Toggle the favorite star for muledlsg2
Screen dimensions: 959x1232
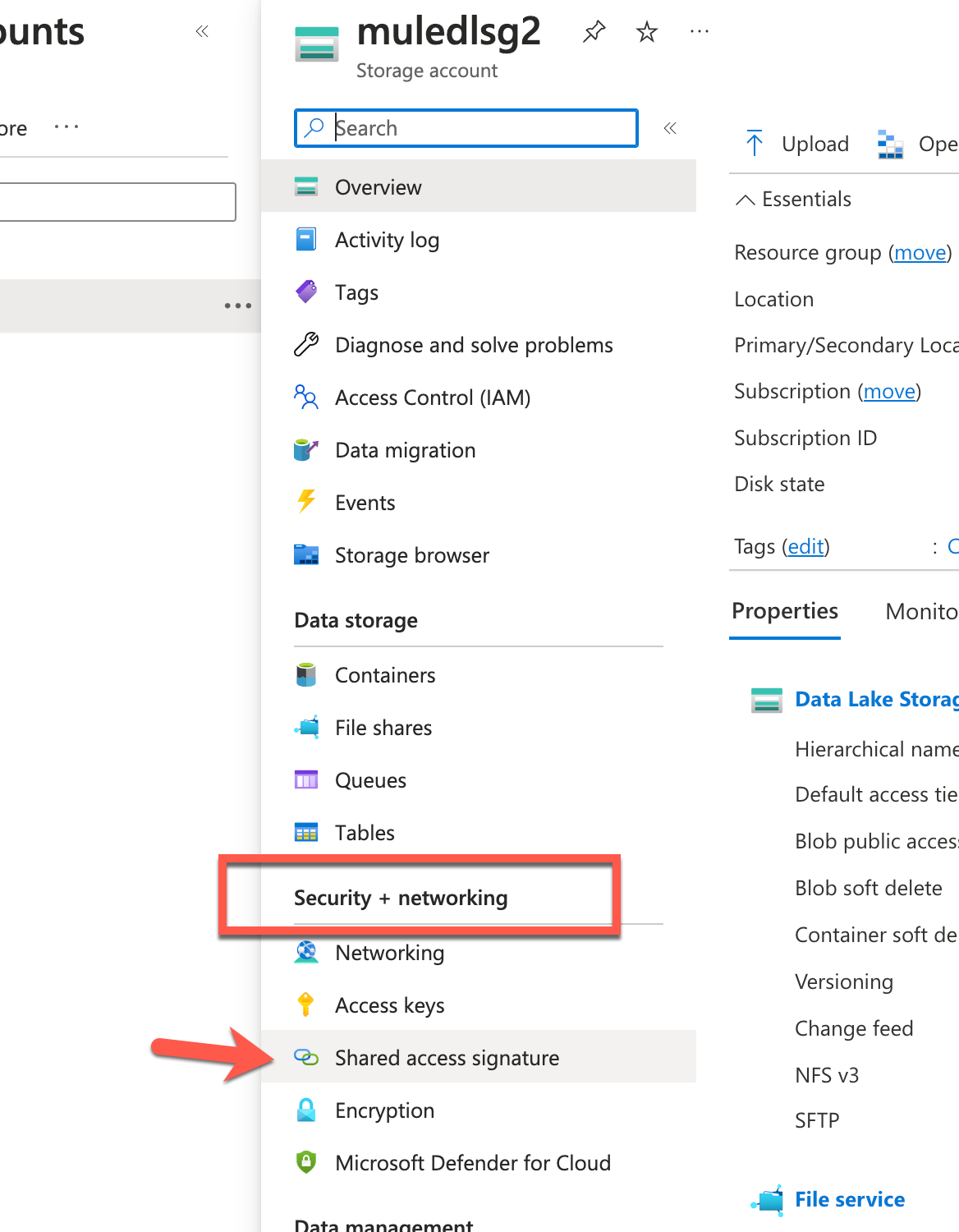pyautogui.click(x=646, y=31)
